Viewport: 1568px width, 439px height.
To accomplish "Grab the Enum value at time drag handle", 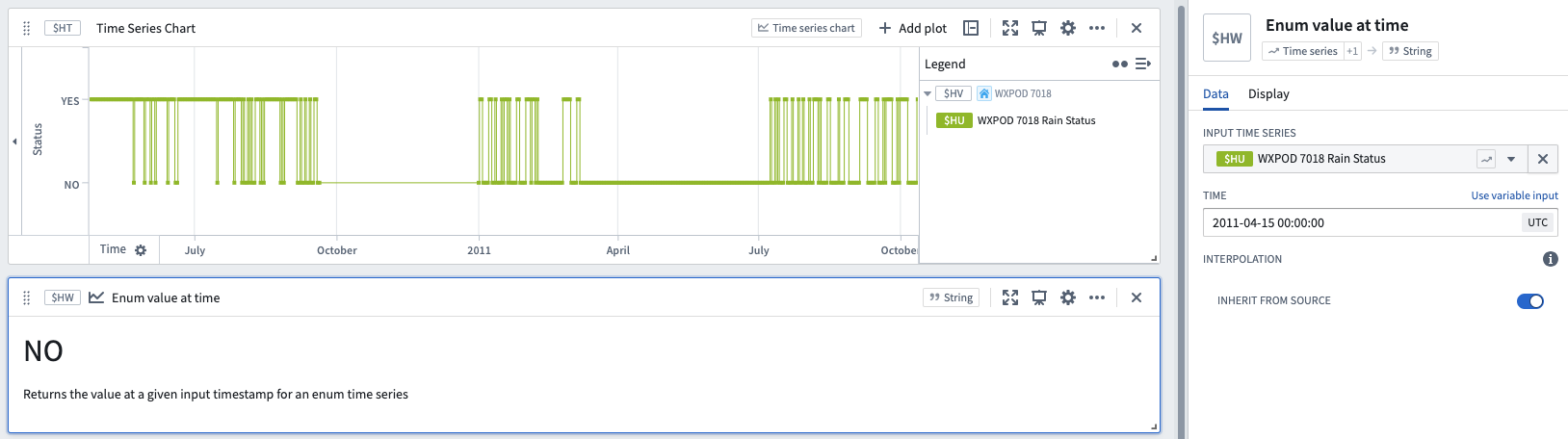I will 27,297.
